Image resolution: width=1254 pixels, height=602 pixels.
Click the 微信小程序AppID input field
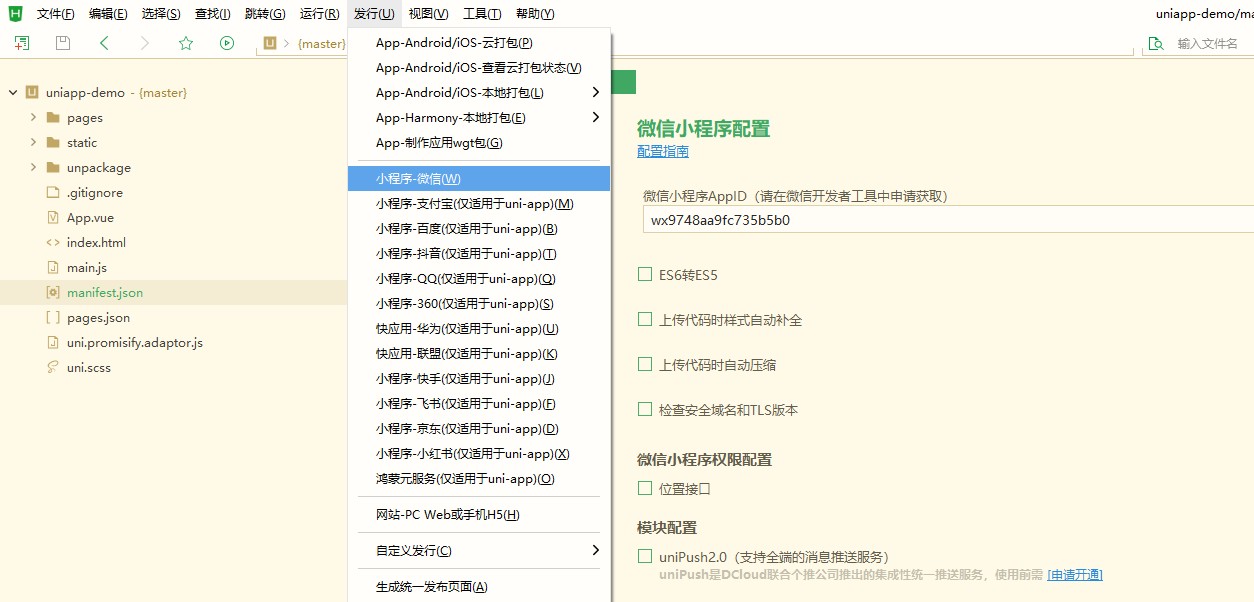947,220
